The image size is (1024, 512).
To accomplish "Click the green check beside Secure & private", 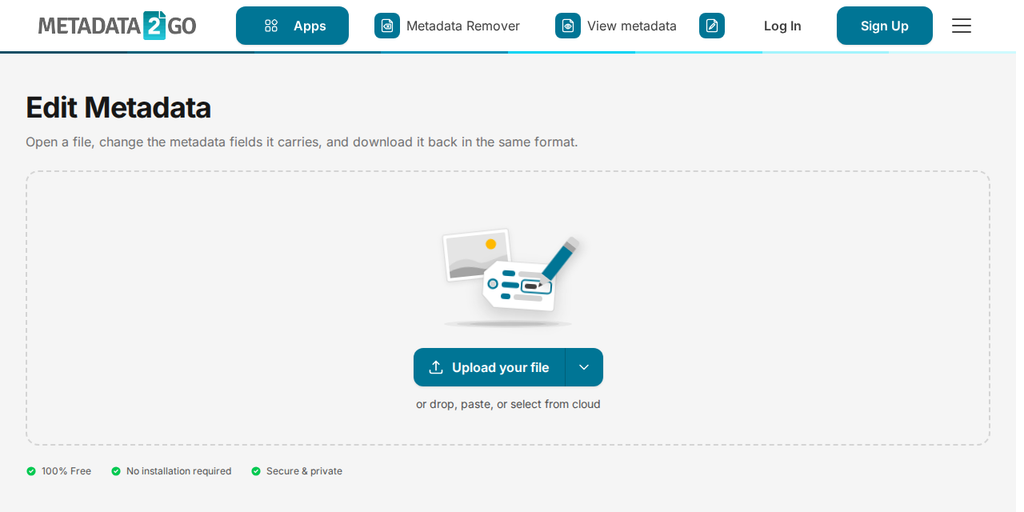I will [x=256, y=472].
